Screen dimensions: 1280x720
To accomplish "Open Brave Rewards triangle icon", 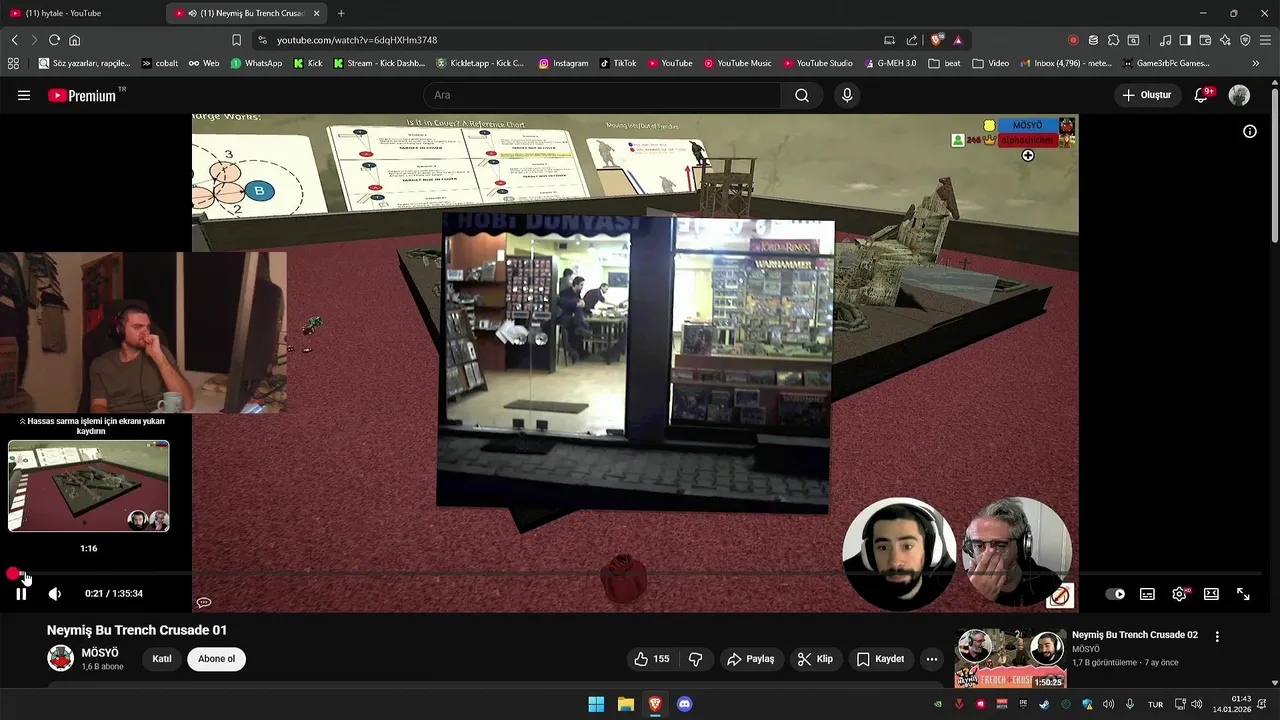I will pos(957,40).
